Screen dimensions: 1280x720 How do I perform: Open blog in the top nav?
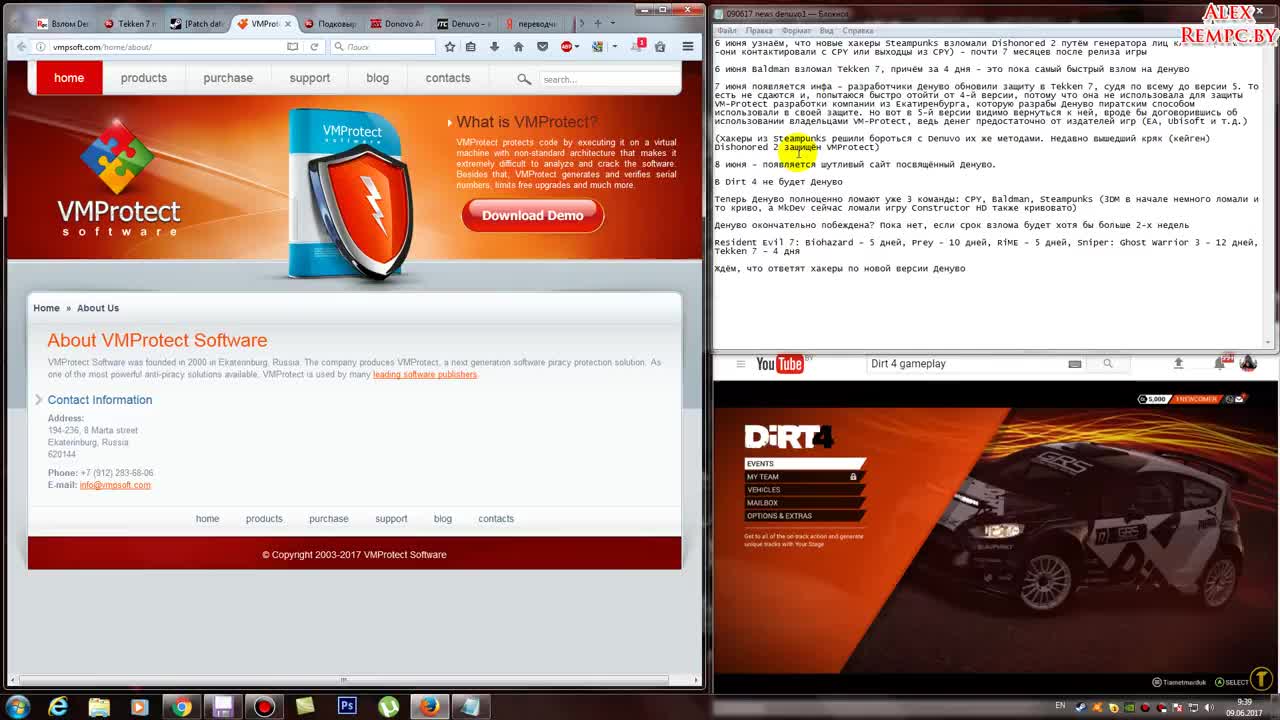pyautogui.click(x=377, y=78)
